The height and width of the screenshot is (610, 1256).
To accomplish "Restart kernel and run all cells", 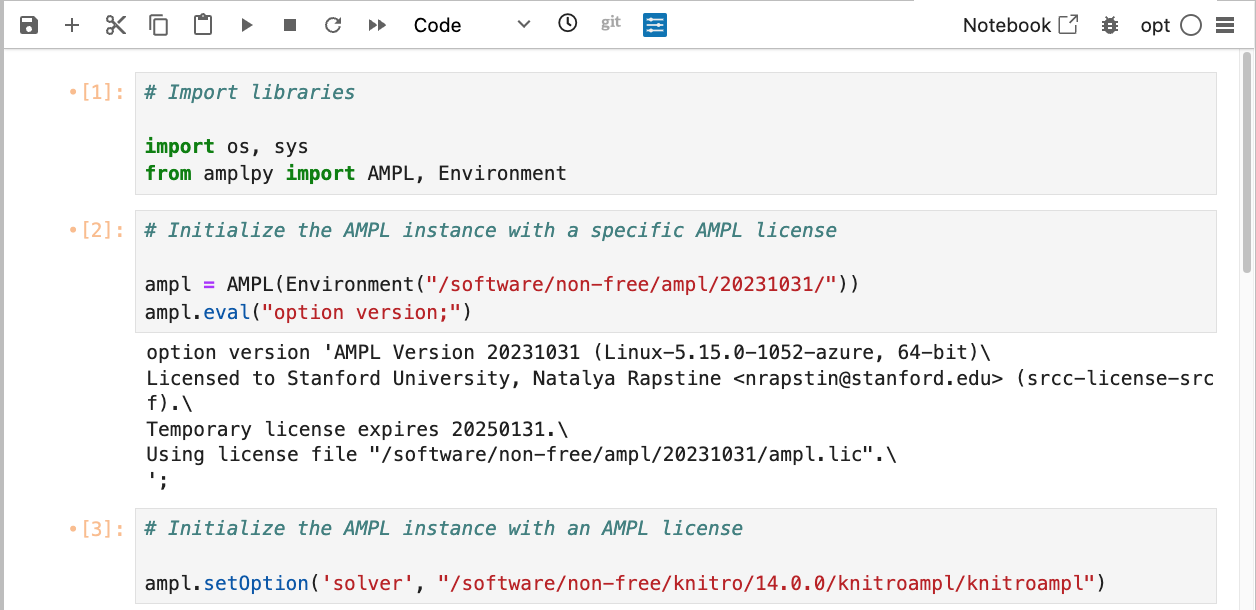I will (377, 24).
